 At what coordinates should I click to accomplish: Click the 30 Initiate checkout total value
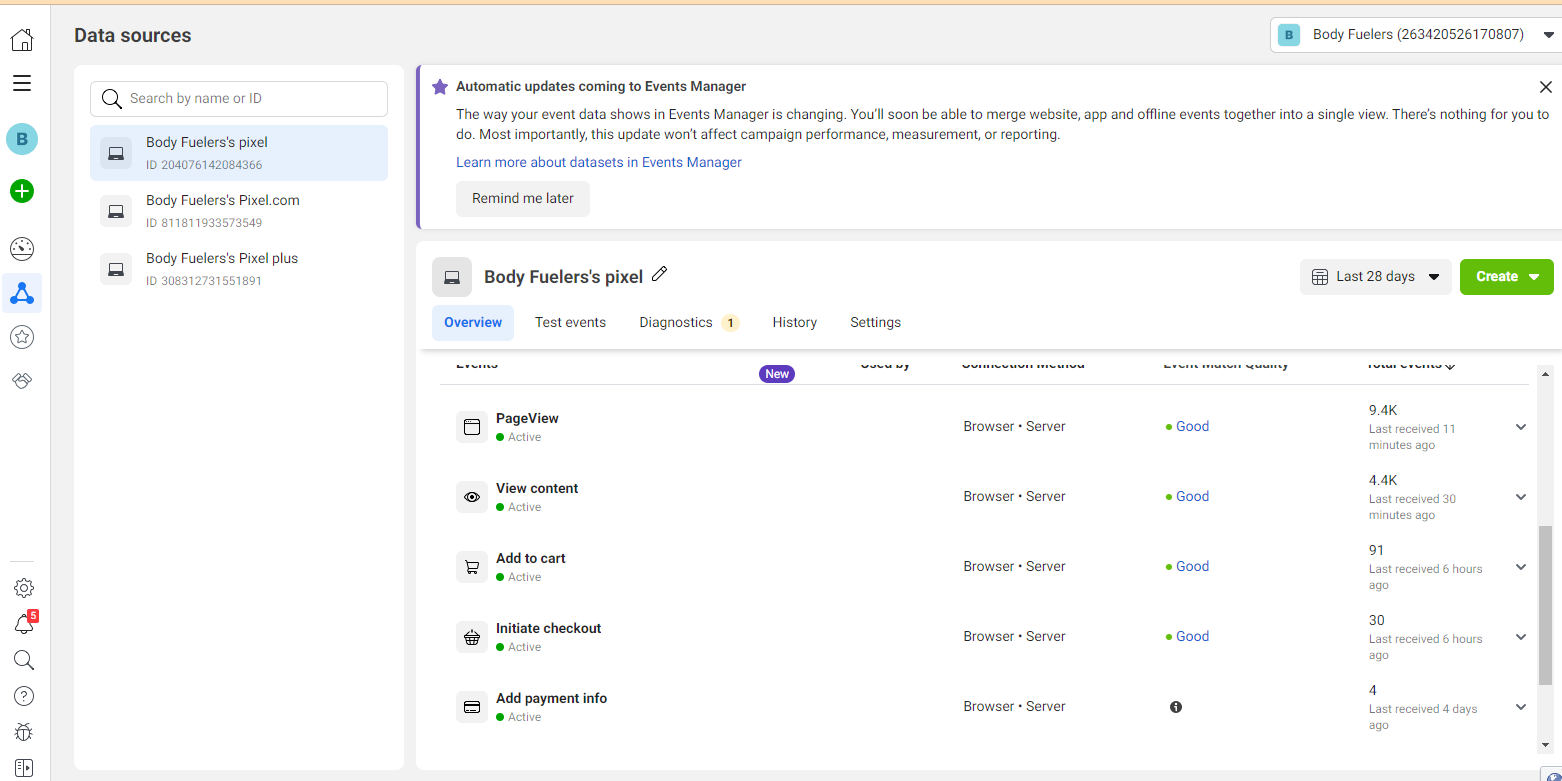coord(1377,620)
